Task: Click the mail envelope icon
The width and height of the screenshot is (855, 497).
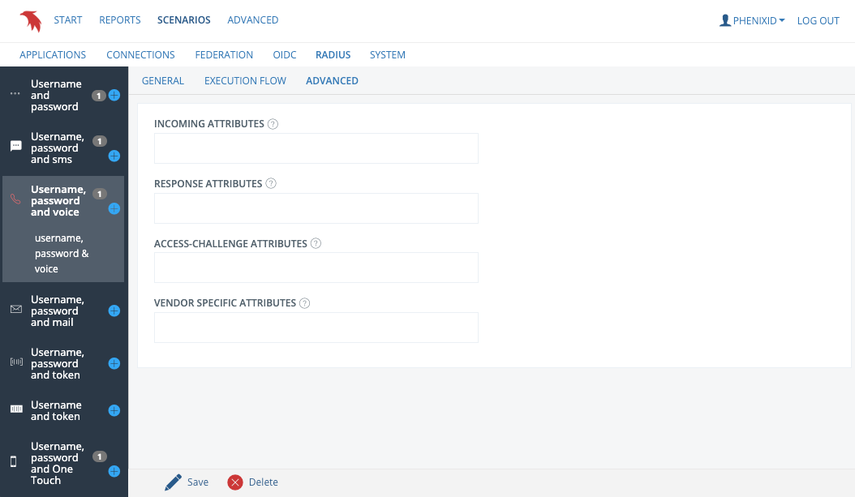Action: (16, 309)
